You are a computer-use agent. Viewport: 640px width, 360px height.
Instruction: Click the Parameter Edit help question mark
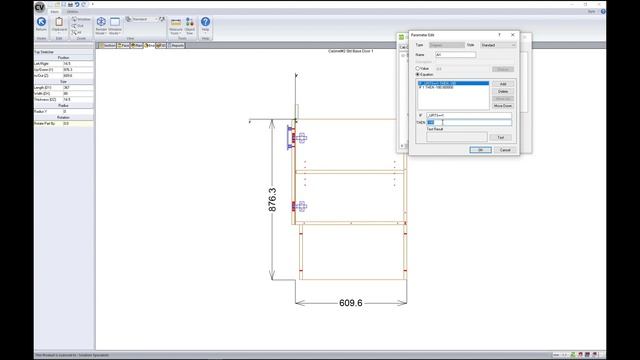[x=499, y=35]
